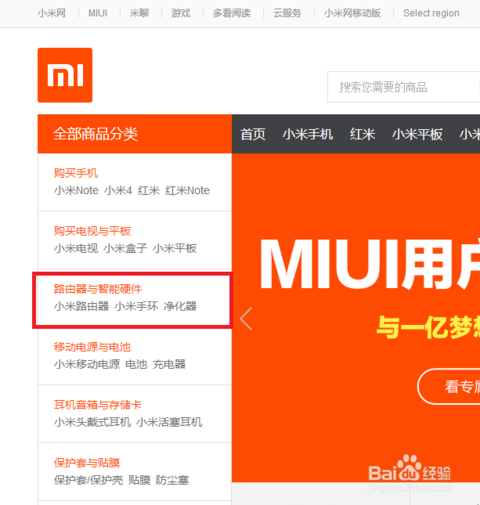The height and width of the screenshot is (505, 480).
Task: Open MIUI top navigation link
Action: [x=98, y=13]
